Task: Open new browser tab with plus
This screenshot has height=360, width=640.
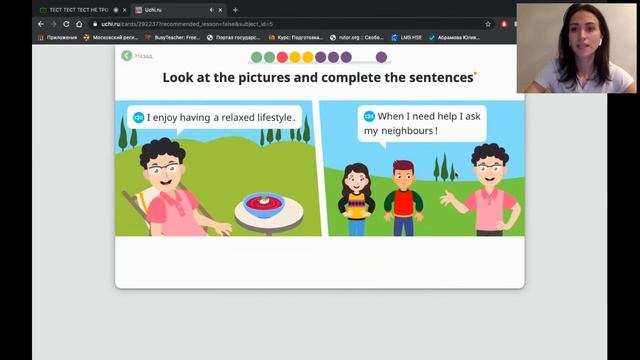Action: pos(235,10)
